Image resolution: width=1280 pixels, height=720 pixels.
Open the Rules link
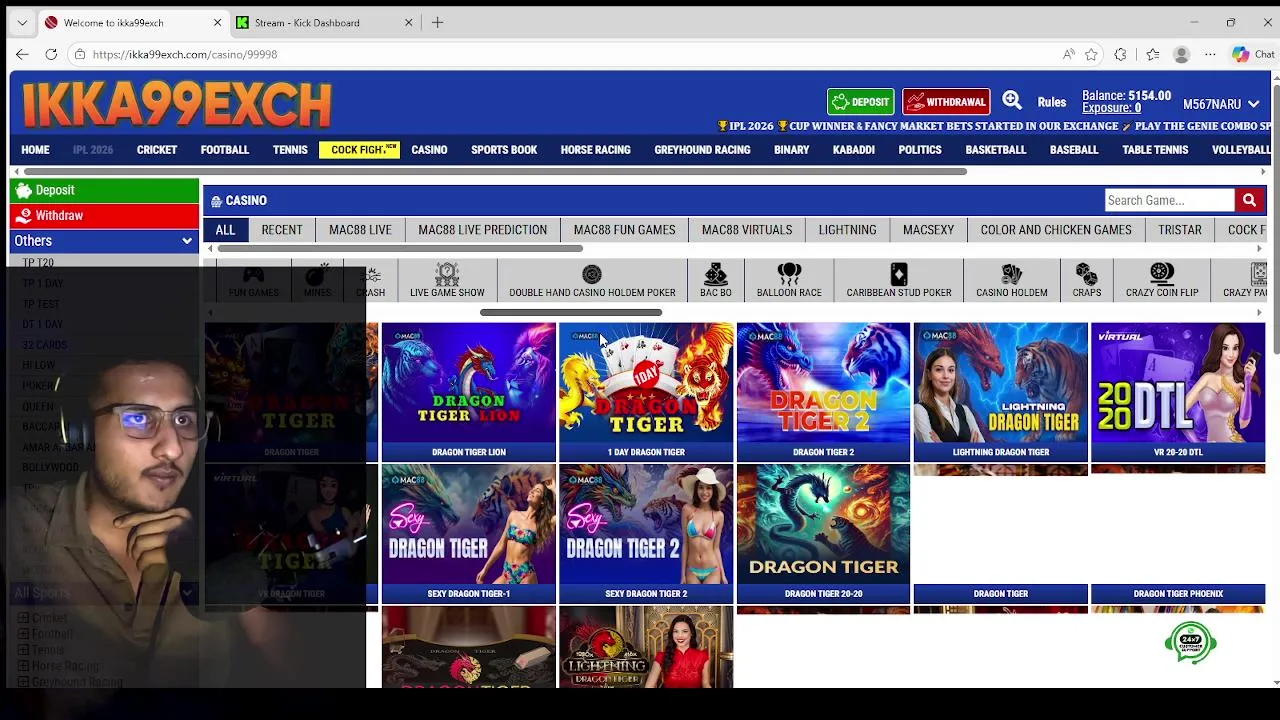click(1052, 102)
